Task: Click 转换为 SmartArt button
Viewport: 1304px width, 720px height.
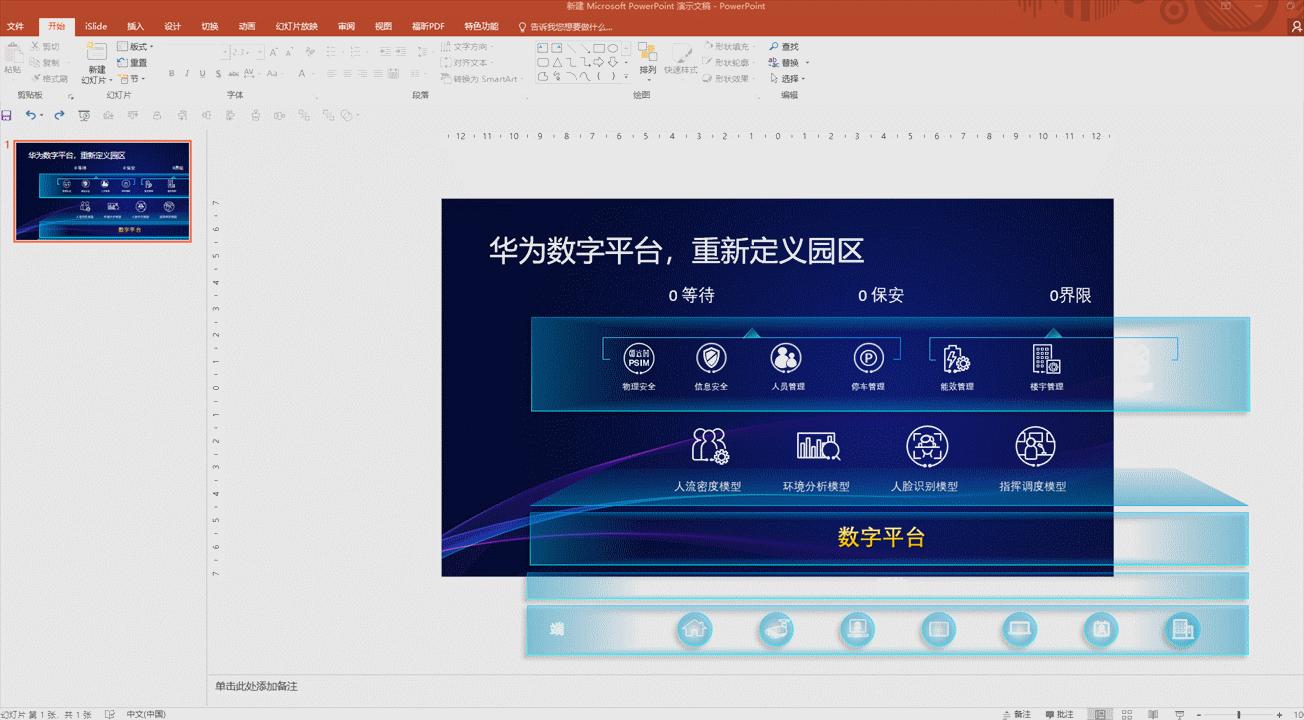Action: click(483, 78)
